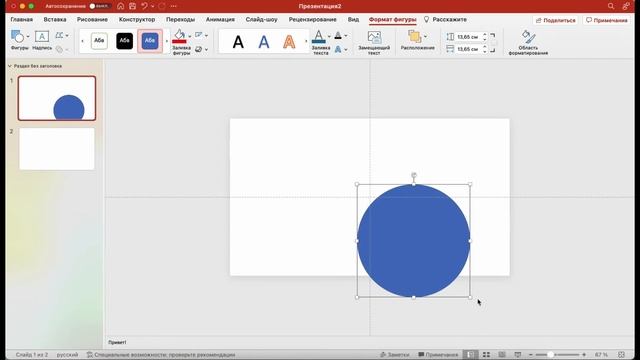Apply the blue Абв shape style

click(150, 41)
